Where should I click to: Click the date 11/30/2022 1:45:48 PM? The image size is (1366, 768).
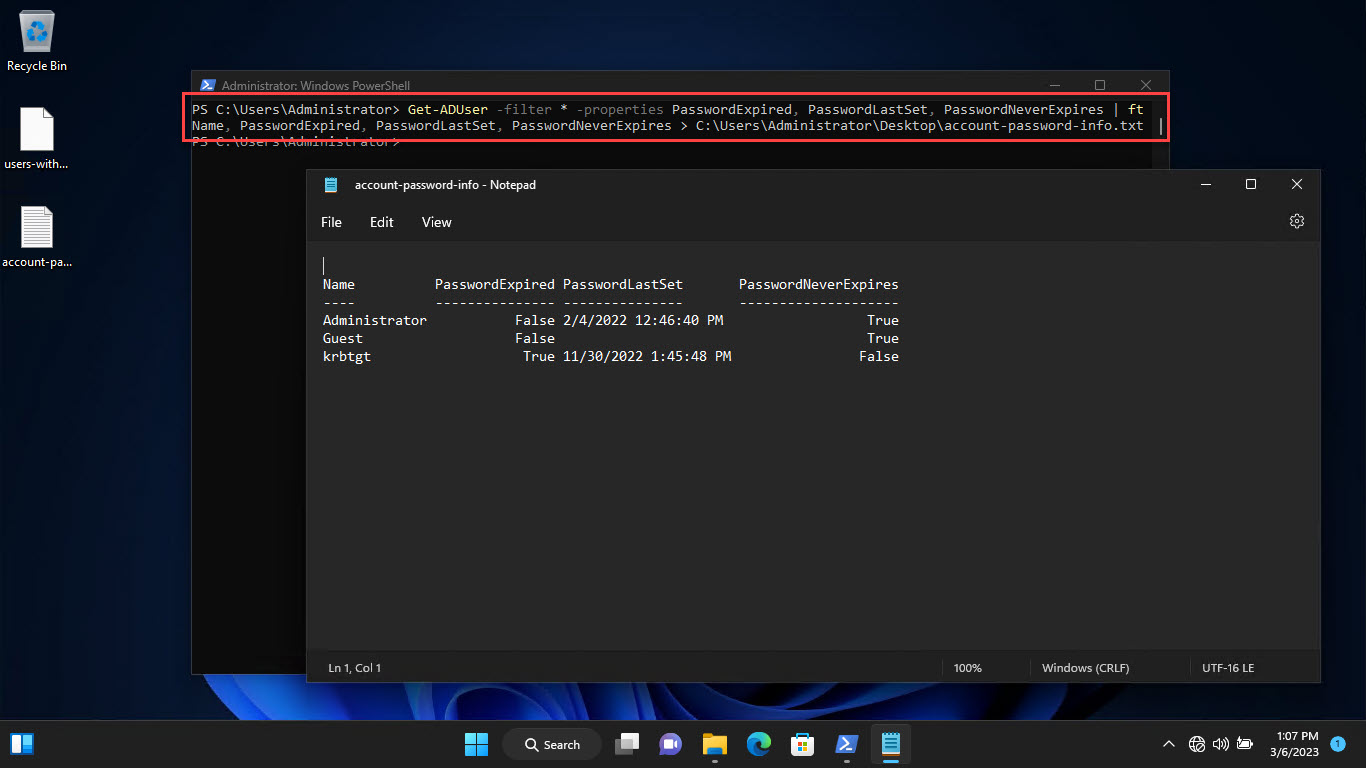(x=647, y=357)
